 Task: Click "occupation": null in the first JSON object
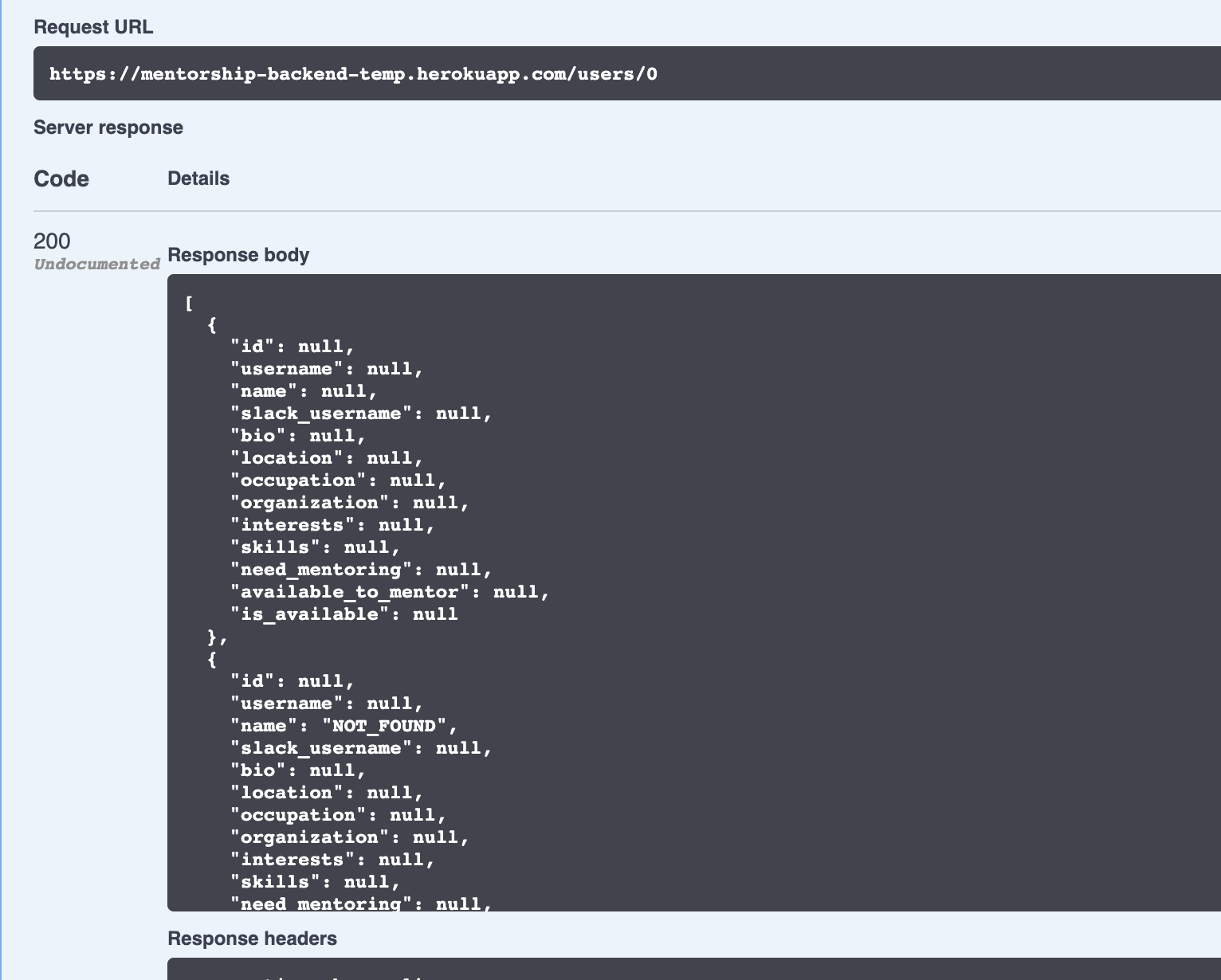tap(338, 480)
